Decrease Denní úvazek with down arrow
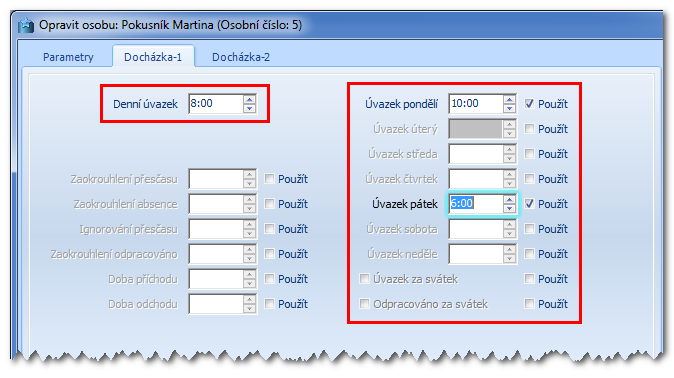This screenshot has width=674, height=378. (249, 108)
